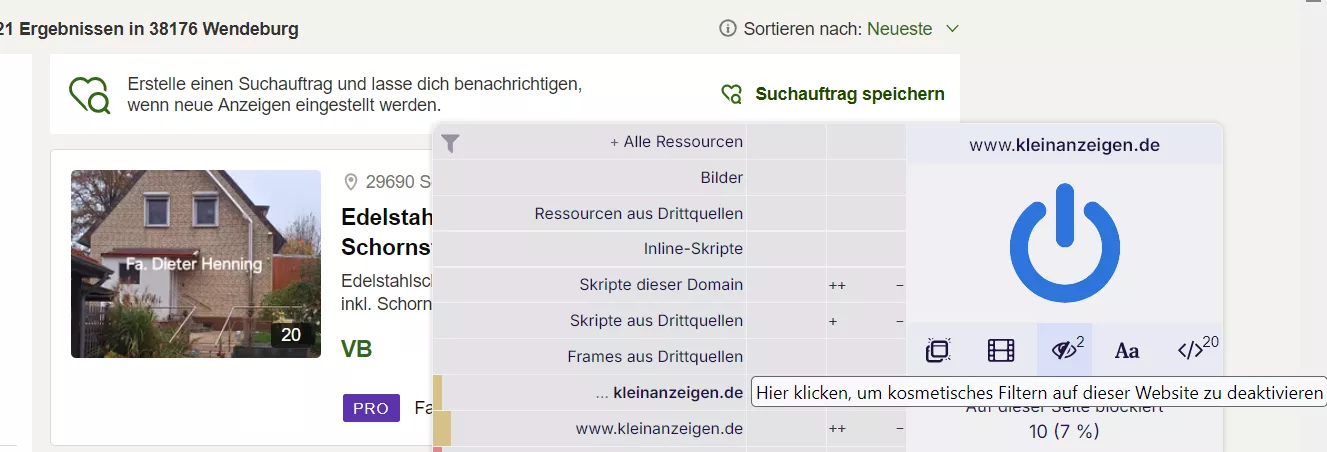Screen dimensions: 1327x452
Task: Click the Fa. Dieter Henning listing thumbnail
Action: click(196, 264)
